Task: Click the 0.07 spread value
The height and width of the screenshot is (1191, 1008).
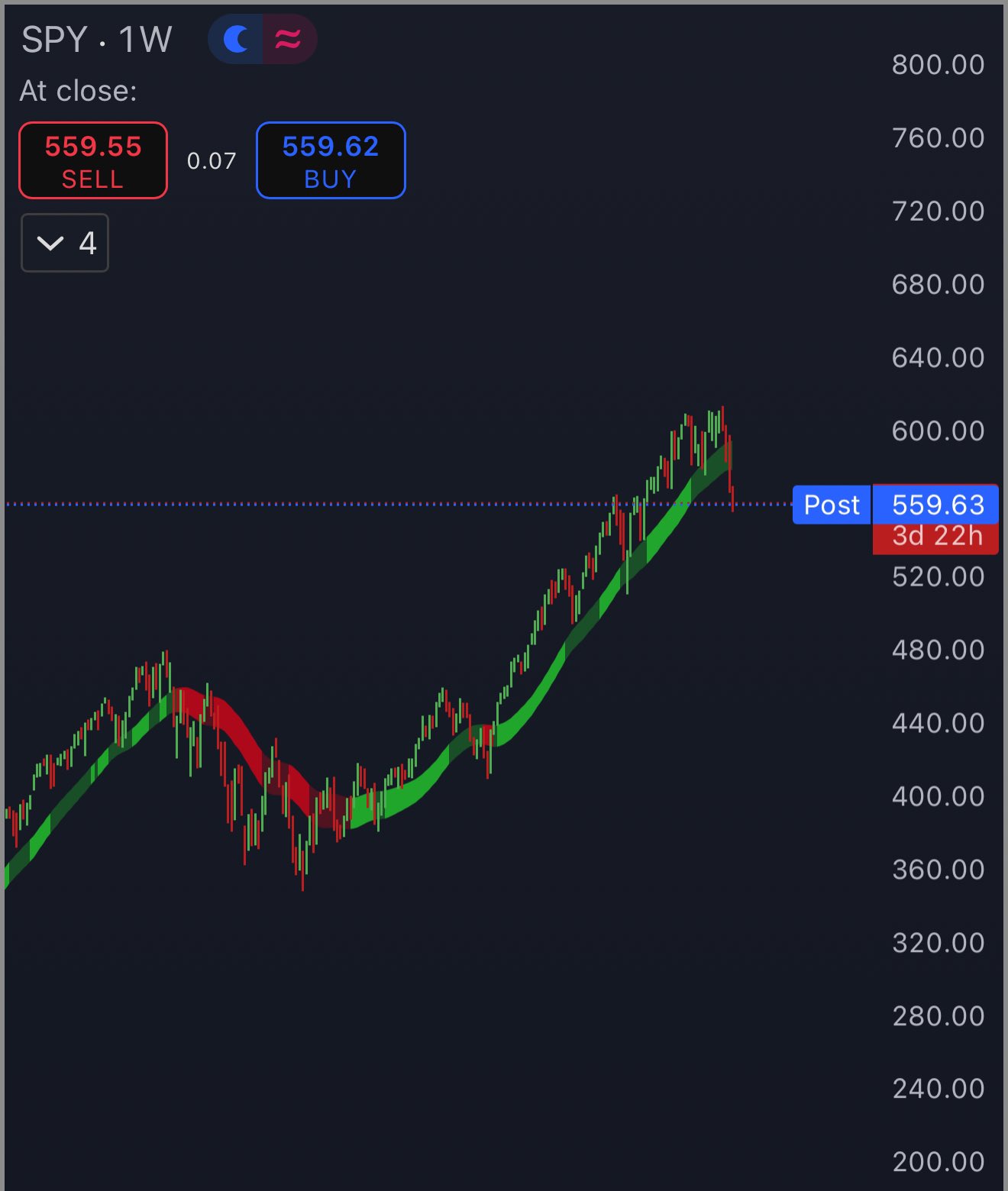Action: pos(212,161)
